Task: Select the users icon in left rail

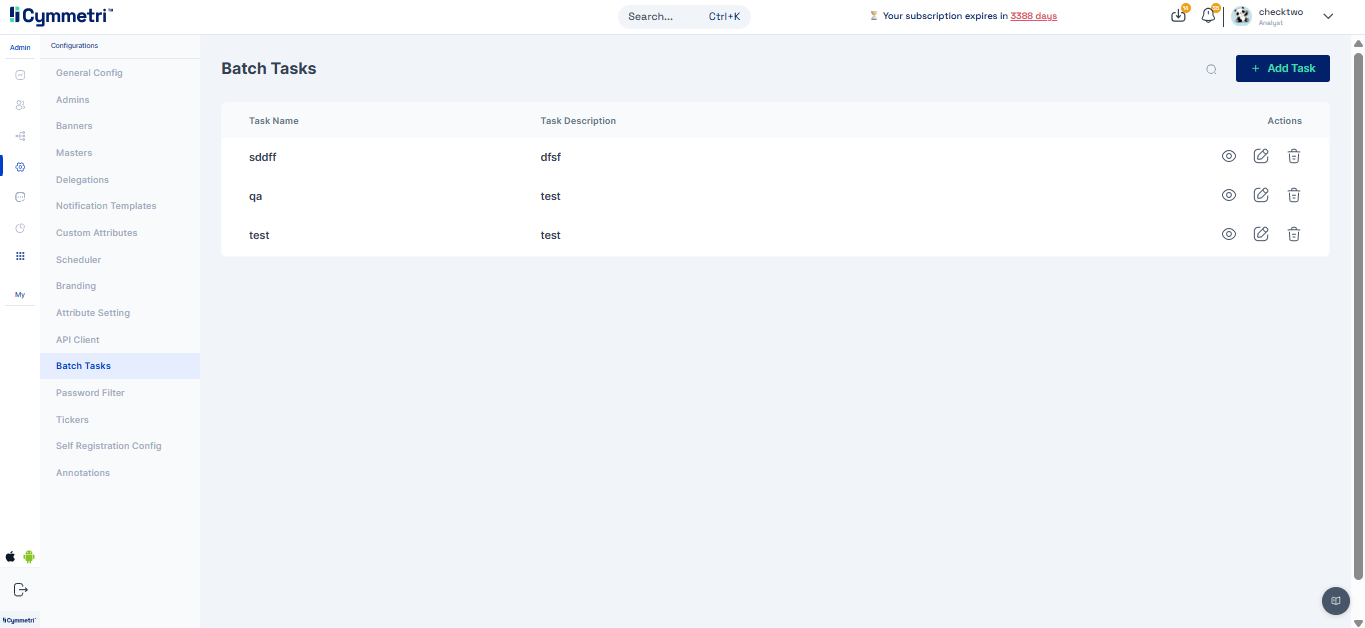Action: tap(20, 105)
